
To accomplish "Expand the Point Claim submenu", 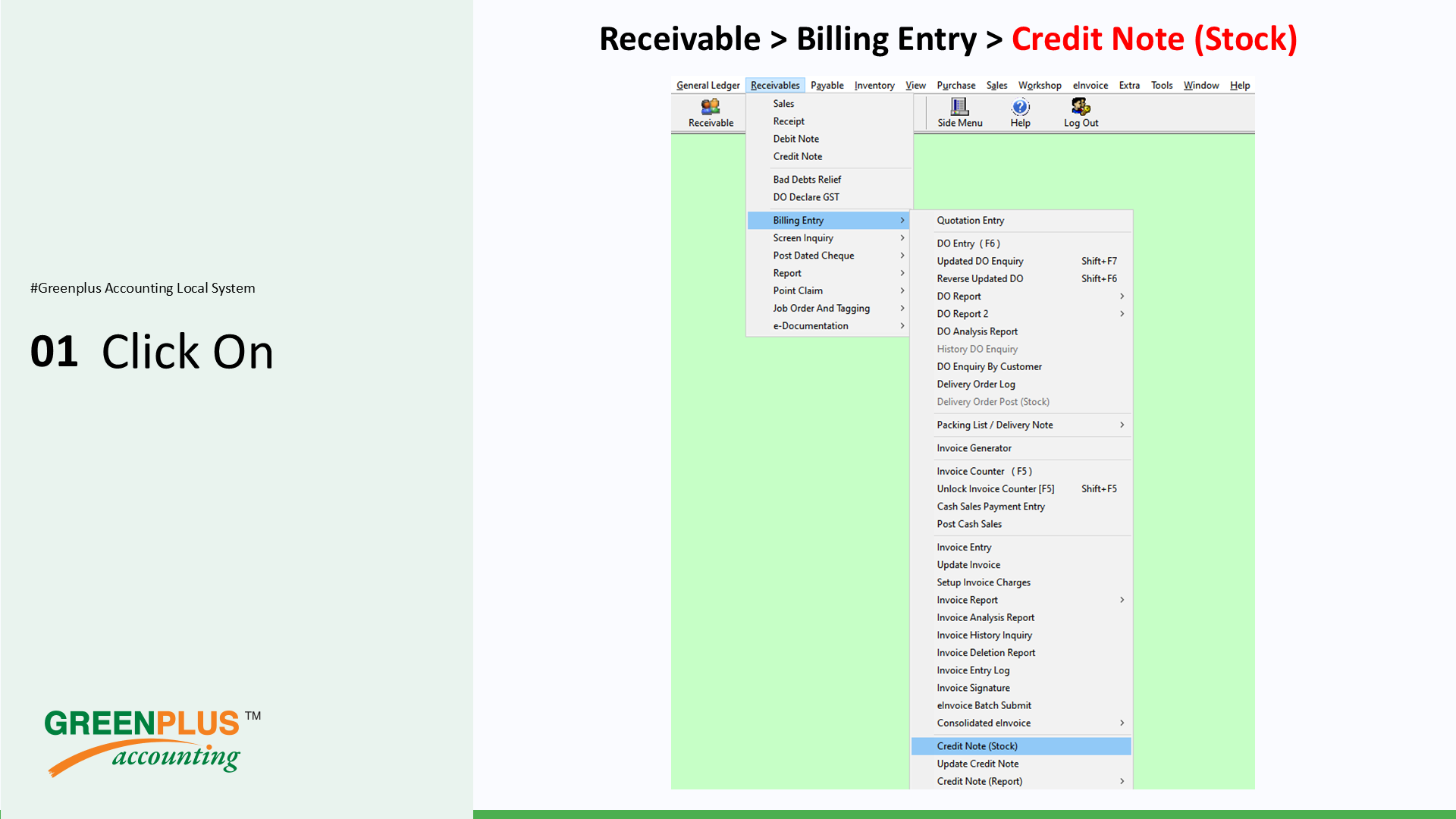I will coord(829,290).
